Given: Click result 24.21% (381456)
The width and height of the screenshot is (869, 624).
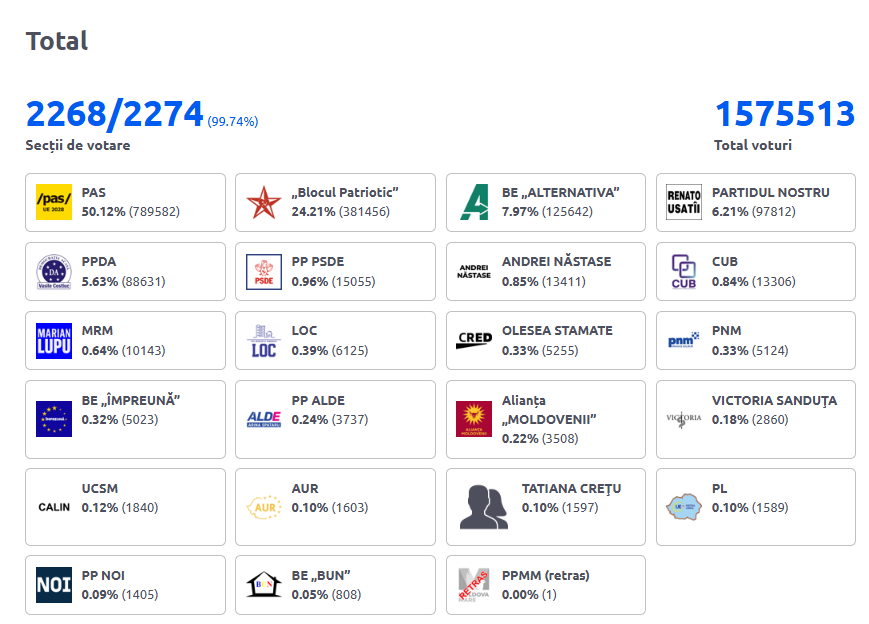Looking at the screenshot, I should click(341, 212).
